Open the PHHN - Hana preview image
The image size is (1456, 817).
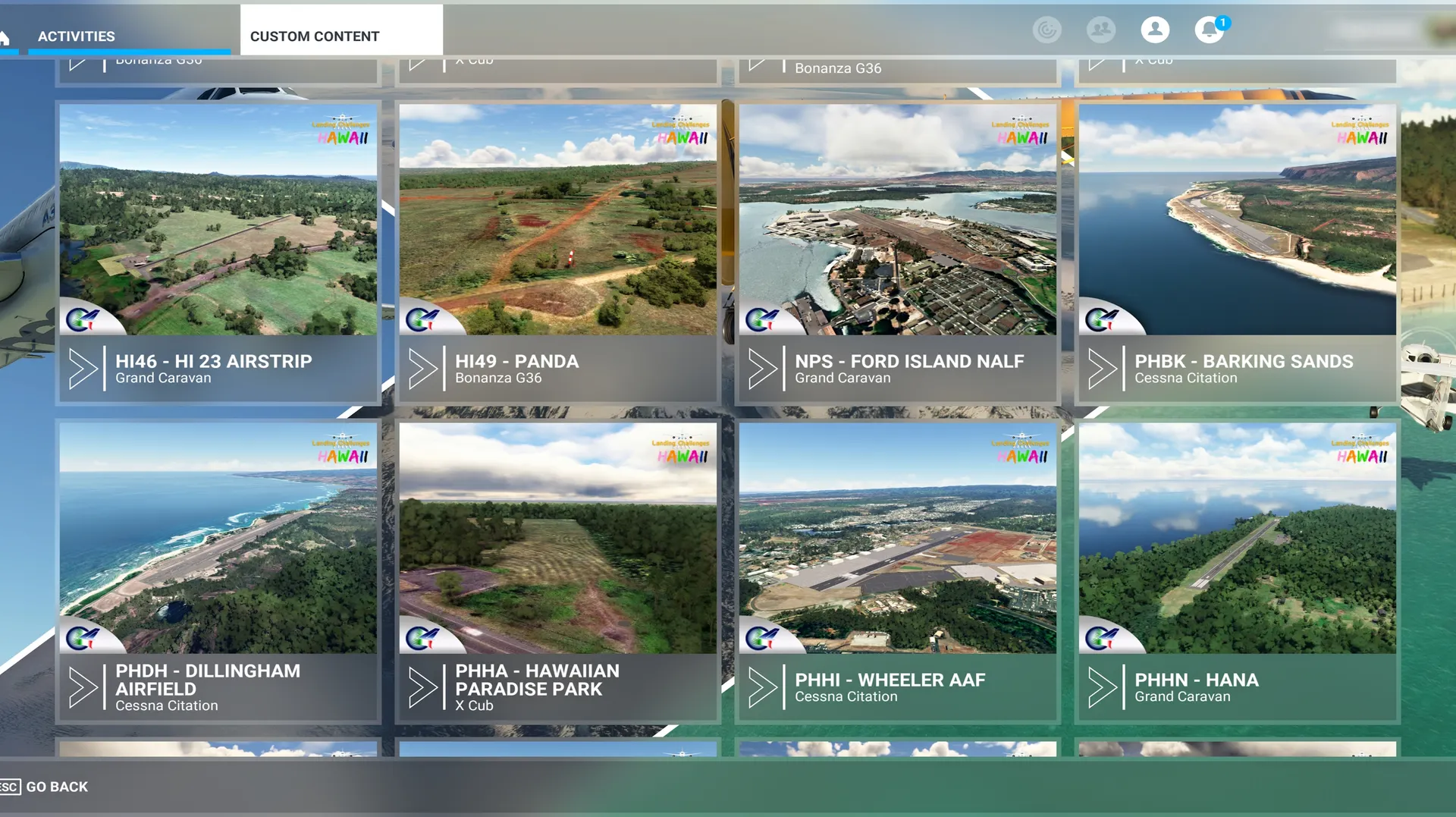(x=1238, y=538)
